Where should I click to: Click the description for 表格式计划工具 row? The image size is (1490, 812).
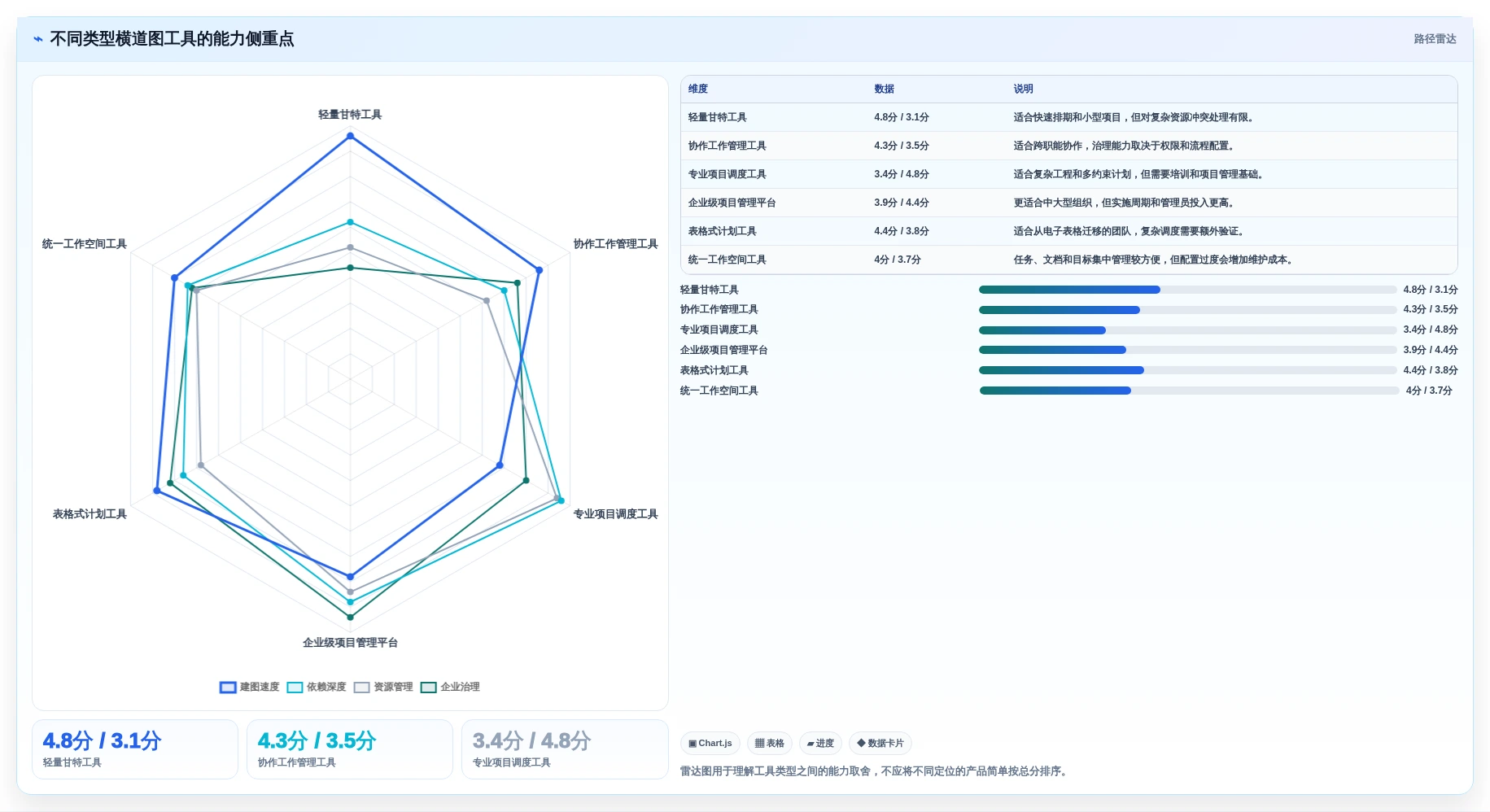(1131, 231)
